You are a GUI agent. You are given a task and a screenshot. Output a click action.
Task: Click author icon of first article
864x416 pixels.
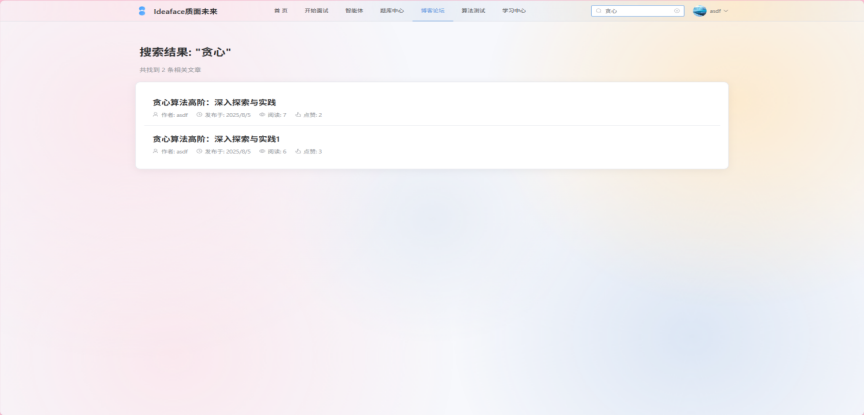pyautogui.click(x=155, y=115)
